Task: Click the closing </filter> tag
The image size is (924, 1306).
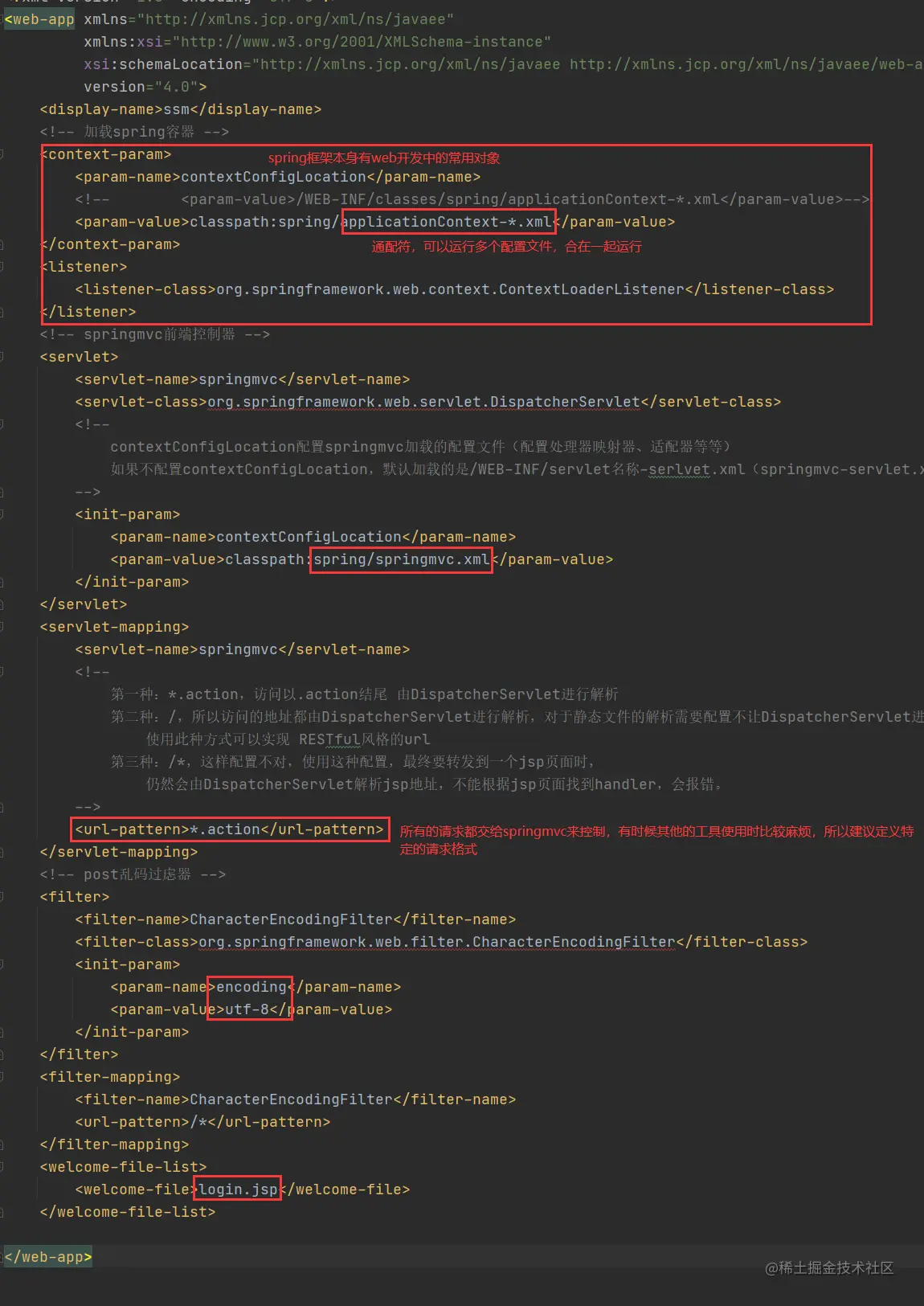Action: (79, 1054)
